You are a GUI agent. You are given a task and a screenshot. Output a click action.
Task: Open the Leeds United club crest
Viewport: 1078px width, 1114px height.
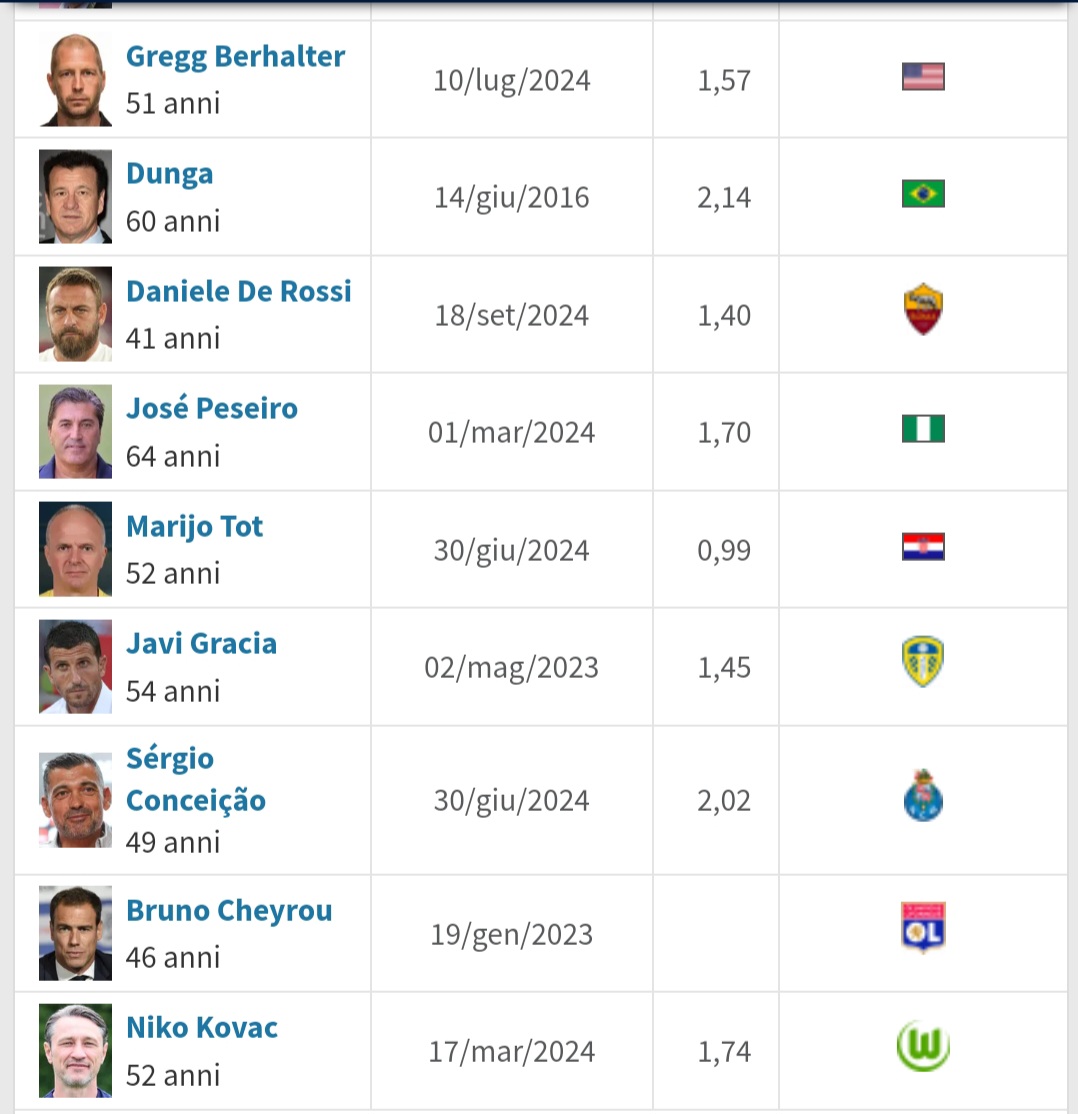[x=922, y=663]
